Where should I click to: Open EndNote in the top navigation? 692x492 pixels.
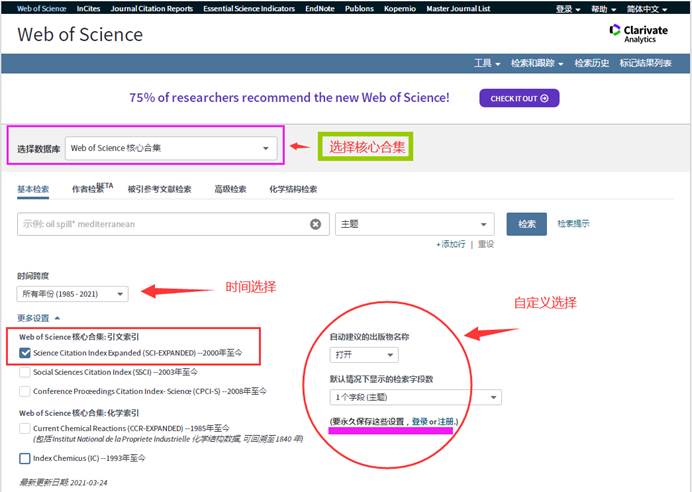[x=320, y=8]
